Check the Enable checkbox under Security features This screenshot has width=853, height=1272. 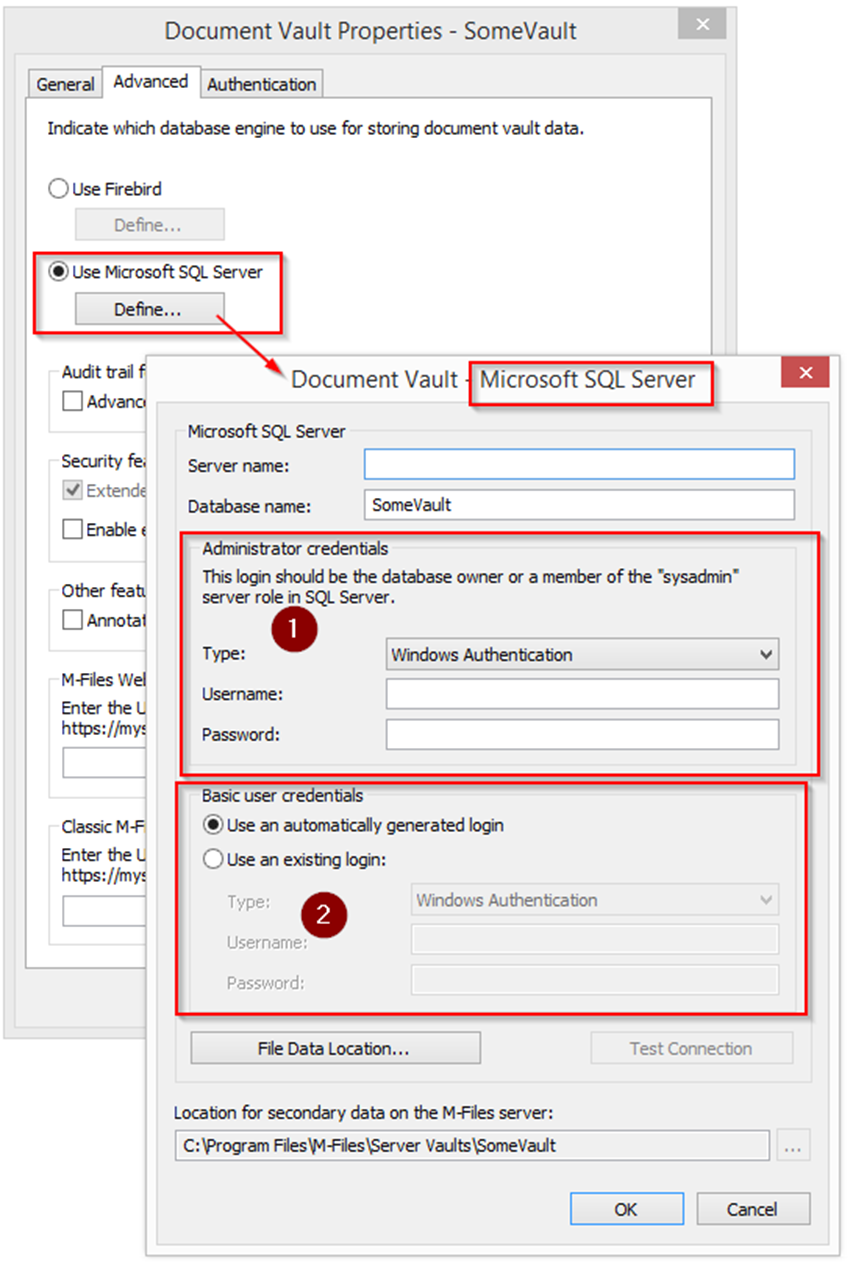(72, 529)
